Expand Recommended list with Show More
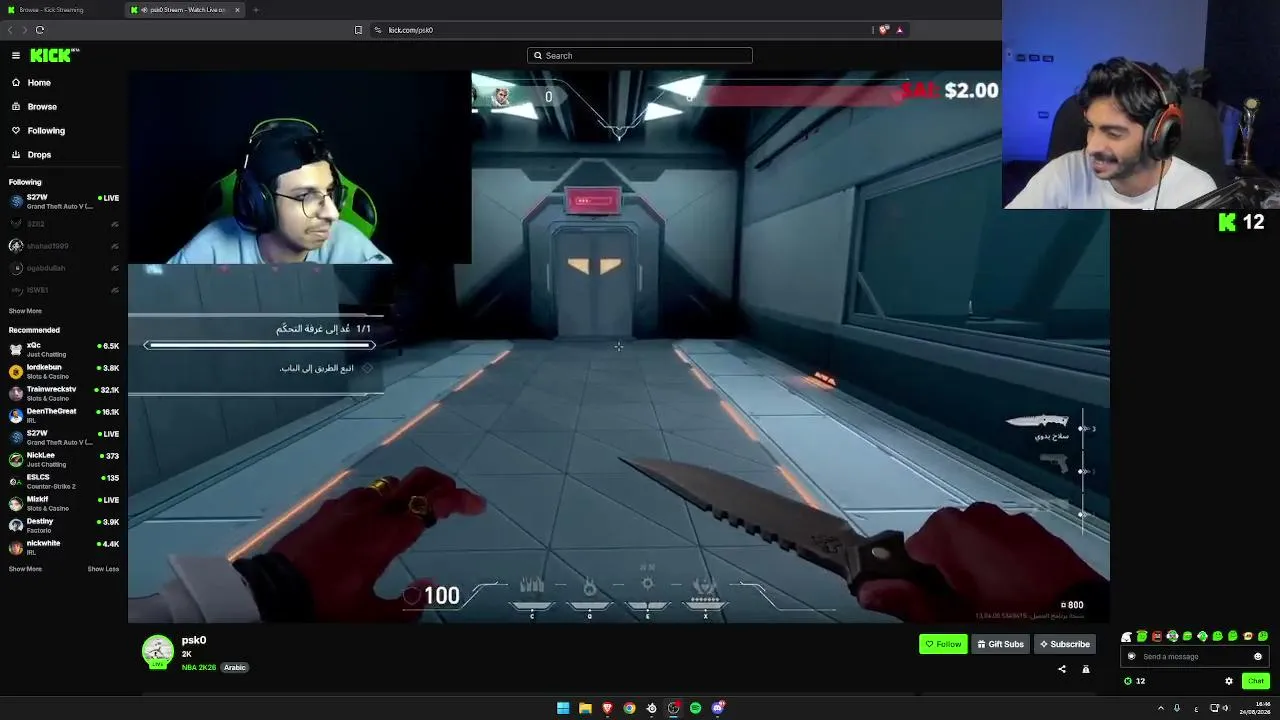The width and height of the screenshot is (1280, 720). pyautogui.click(x=25, y=569)
